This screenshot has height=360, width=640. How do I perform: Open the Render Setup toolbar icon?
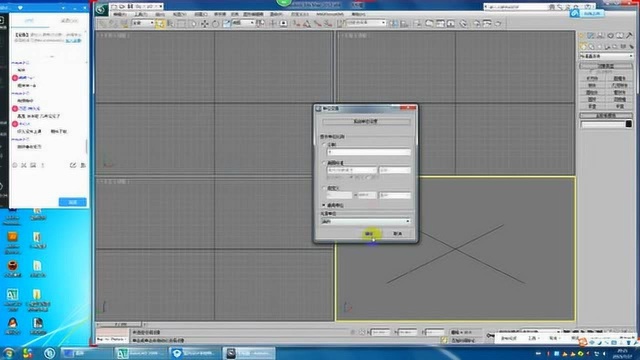tap(476, 24)
